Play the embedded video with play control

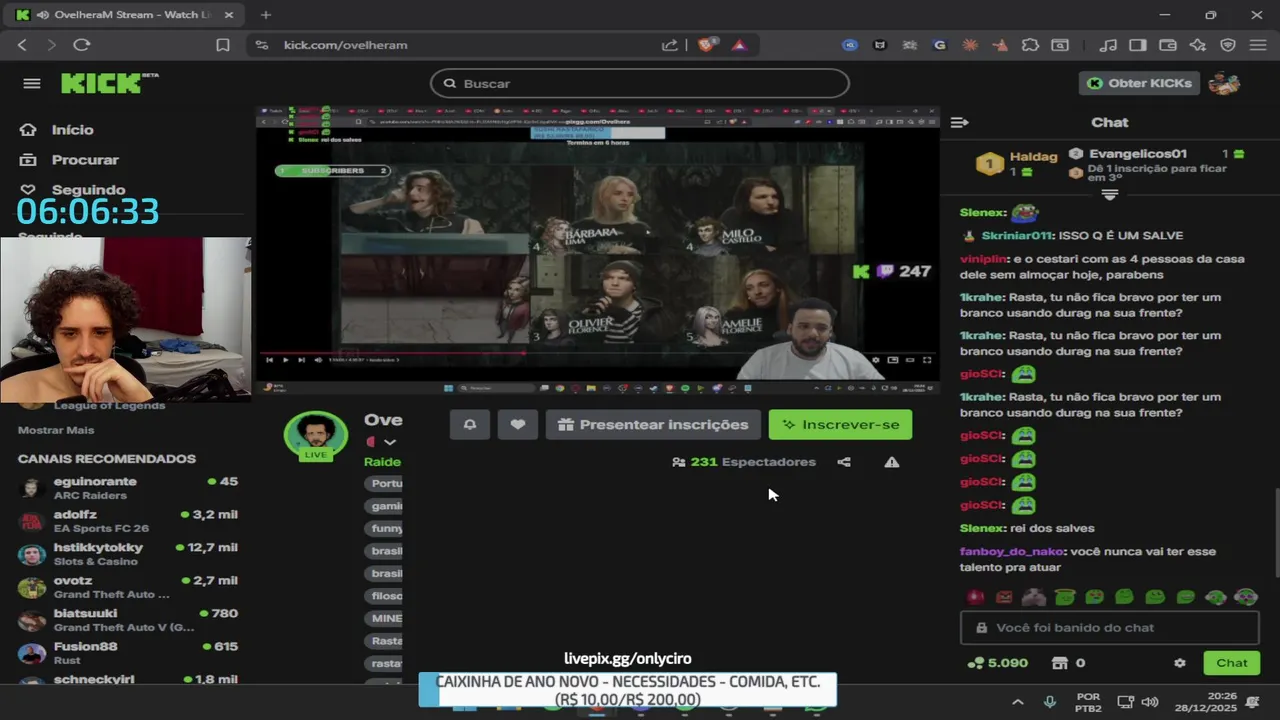[285, 360]
